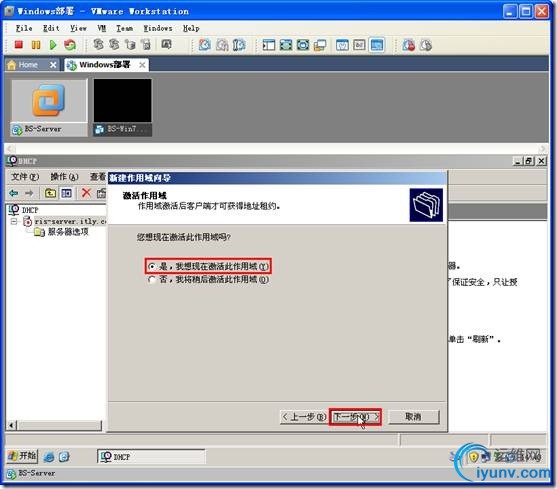
Task: Click the 开始 Start button
Action: coord(22,456)
